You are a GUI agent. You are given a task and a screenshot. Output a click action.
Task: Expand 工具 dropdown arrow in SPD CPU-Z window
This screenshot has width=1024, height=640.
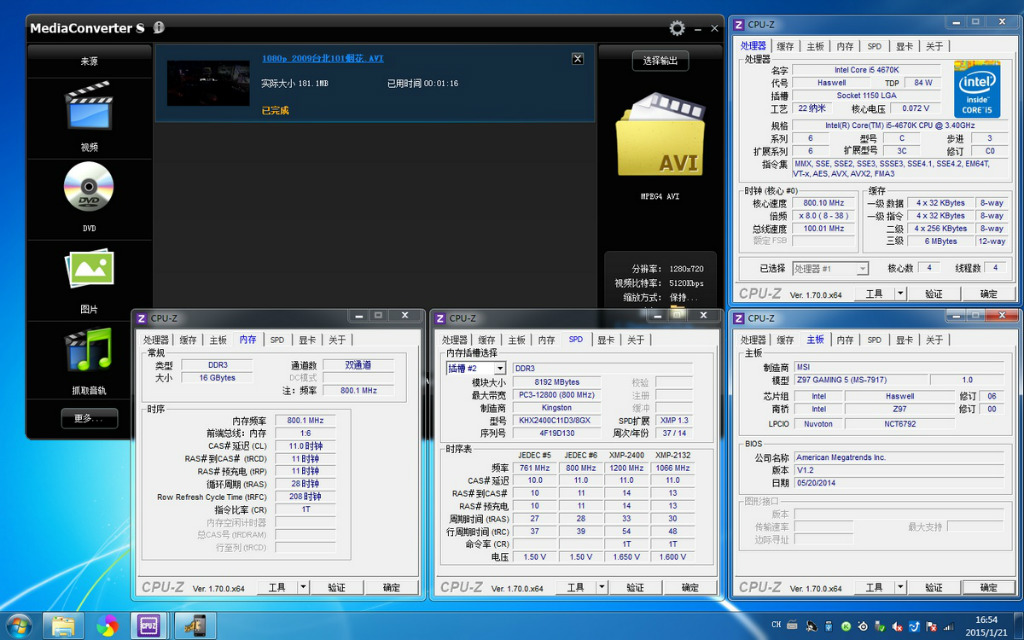pyautogui.click(x=601, y=587)
